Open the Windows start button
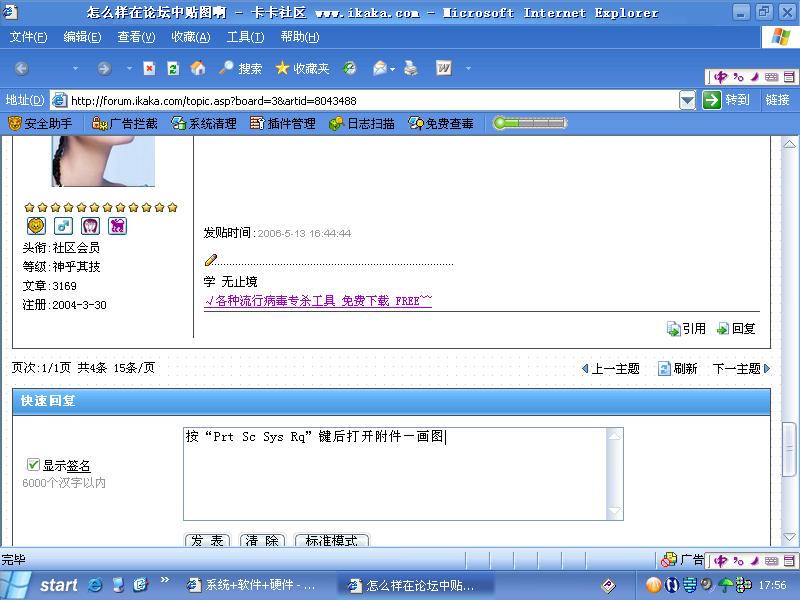This screenshot has width=800, height=600. (40, 585)
